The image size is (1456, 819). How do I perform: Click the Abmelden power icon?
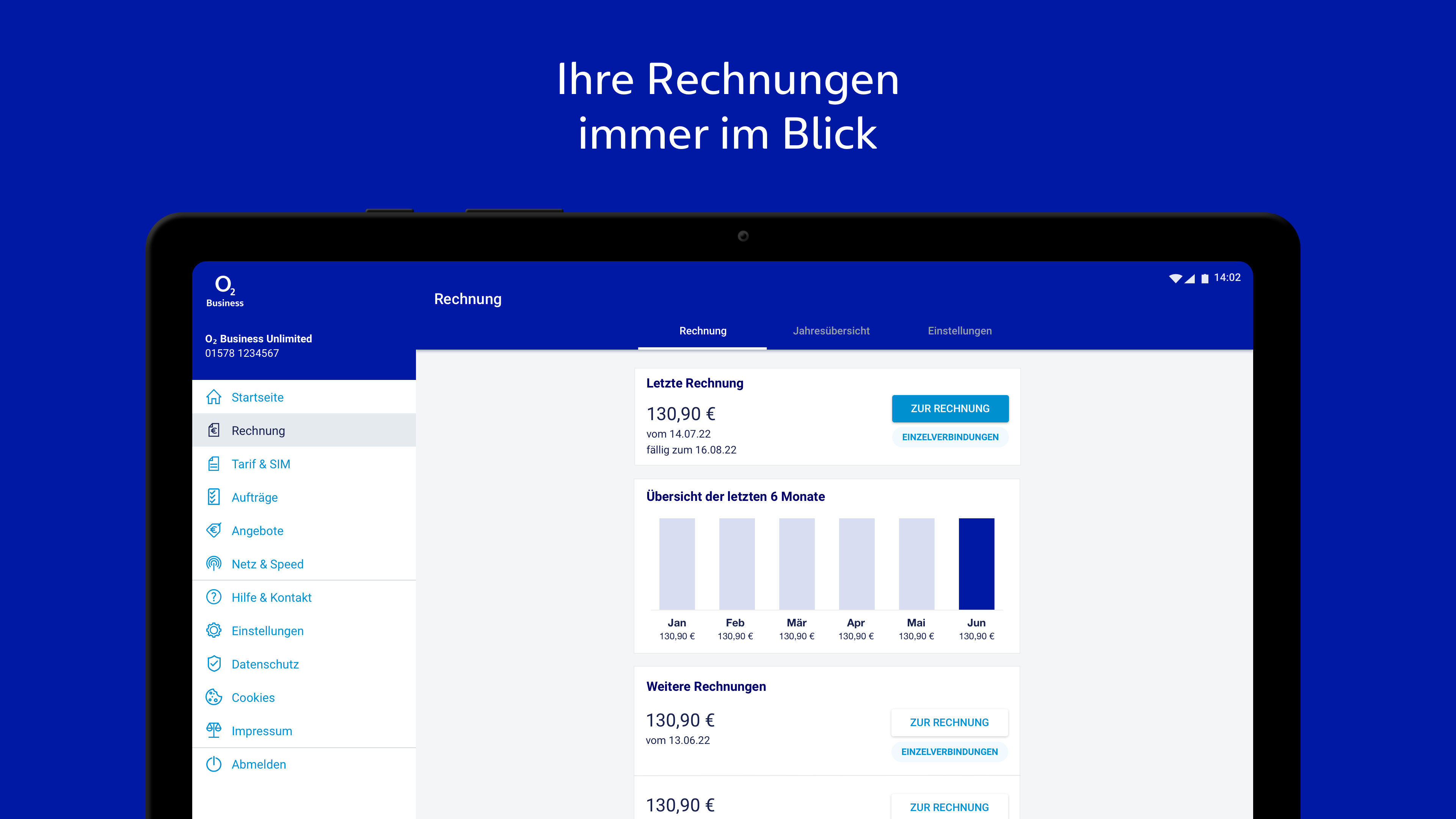213,764
